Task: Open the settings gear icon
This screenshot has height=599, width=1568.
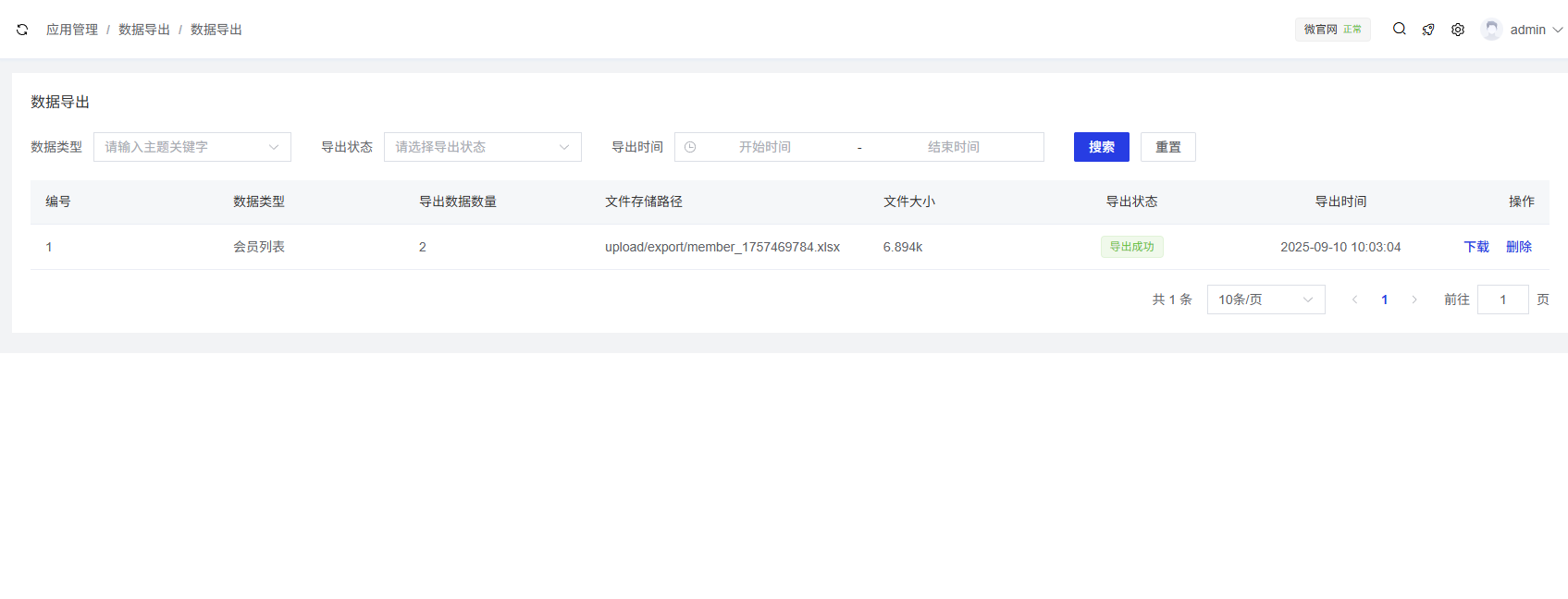Action: [x=1458, y=30]
